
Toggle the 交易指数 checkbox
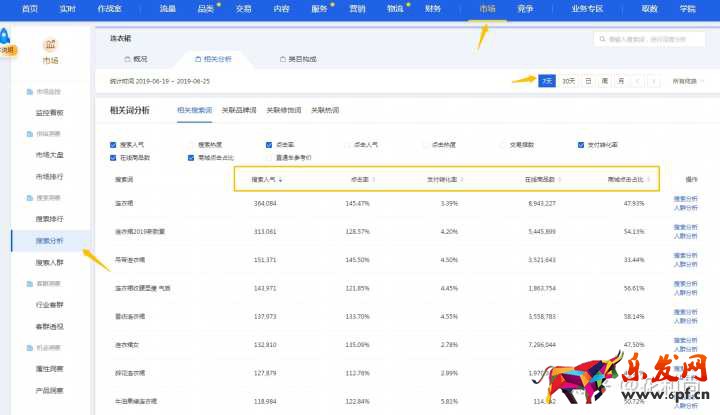click(503, 144)
